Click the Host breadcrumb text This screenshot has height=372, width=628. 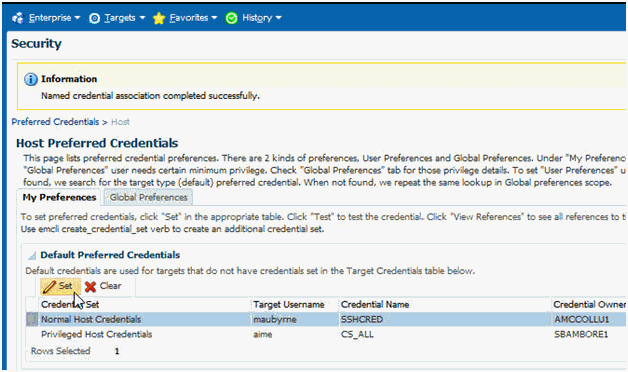tap(120, 122)
